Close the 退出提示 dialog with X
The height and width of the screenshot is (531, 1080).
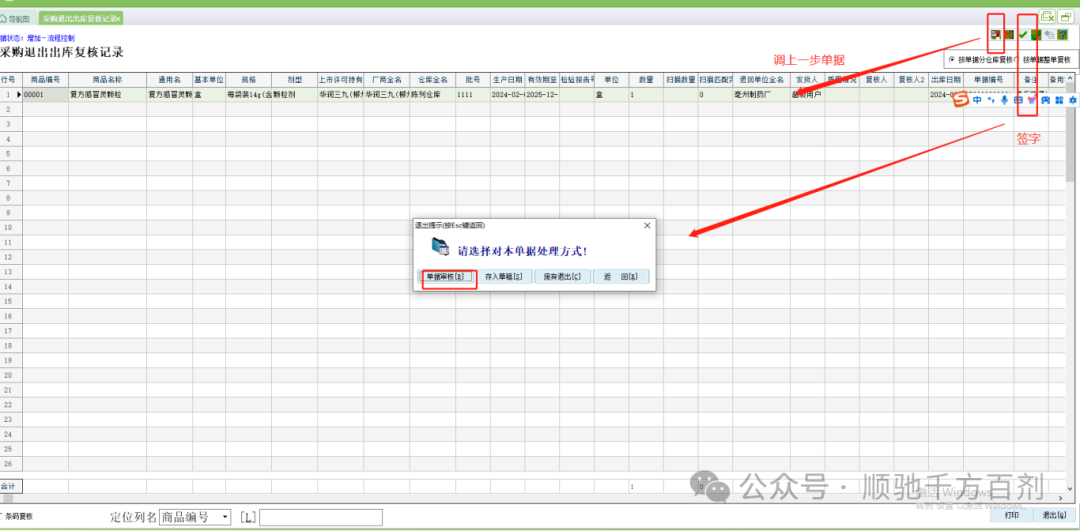tap(647, 225)
